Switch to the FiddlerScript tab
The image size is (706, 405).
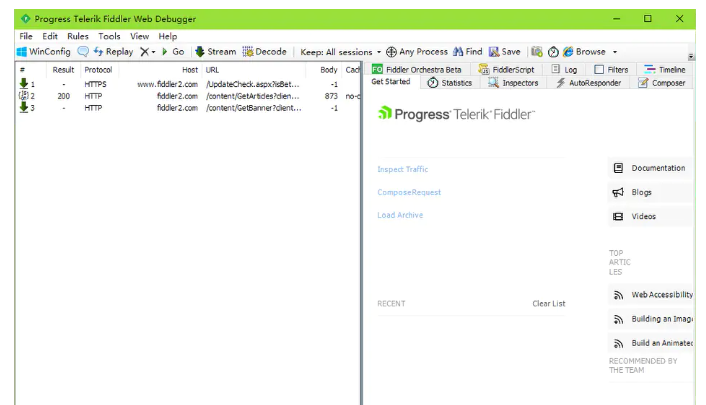(507, 69)
